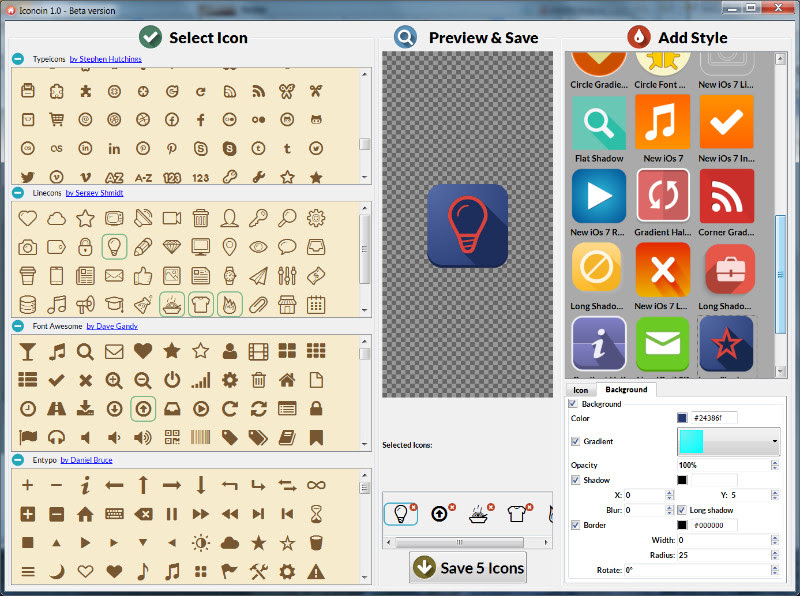This screenshot has height=596, width=800.
Task: Collapse the Typeicons section
Action: pyautogui.click(x=19, y=59)
